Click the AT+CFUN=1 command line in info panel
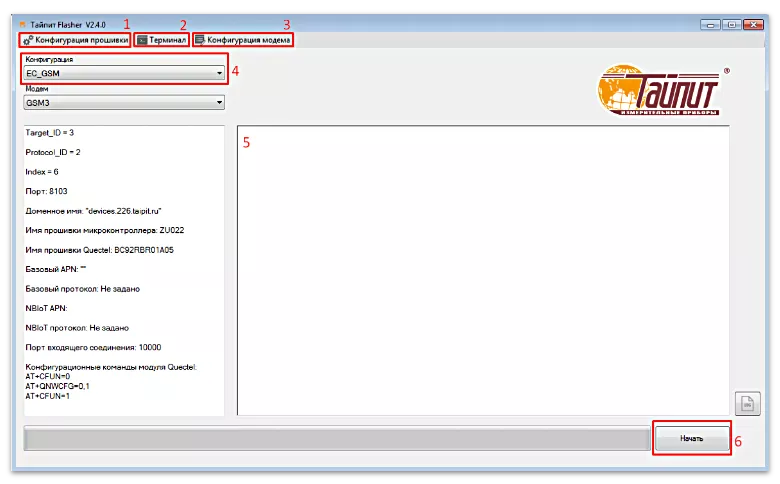The image size is (780, 484). click(51, 396)
